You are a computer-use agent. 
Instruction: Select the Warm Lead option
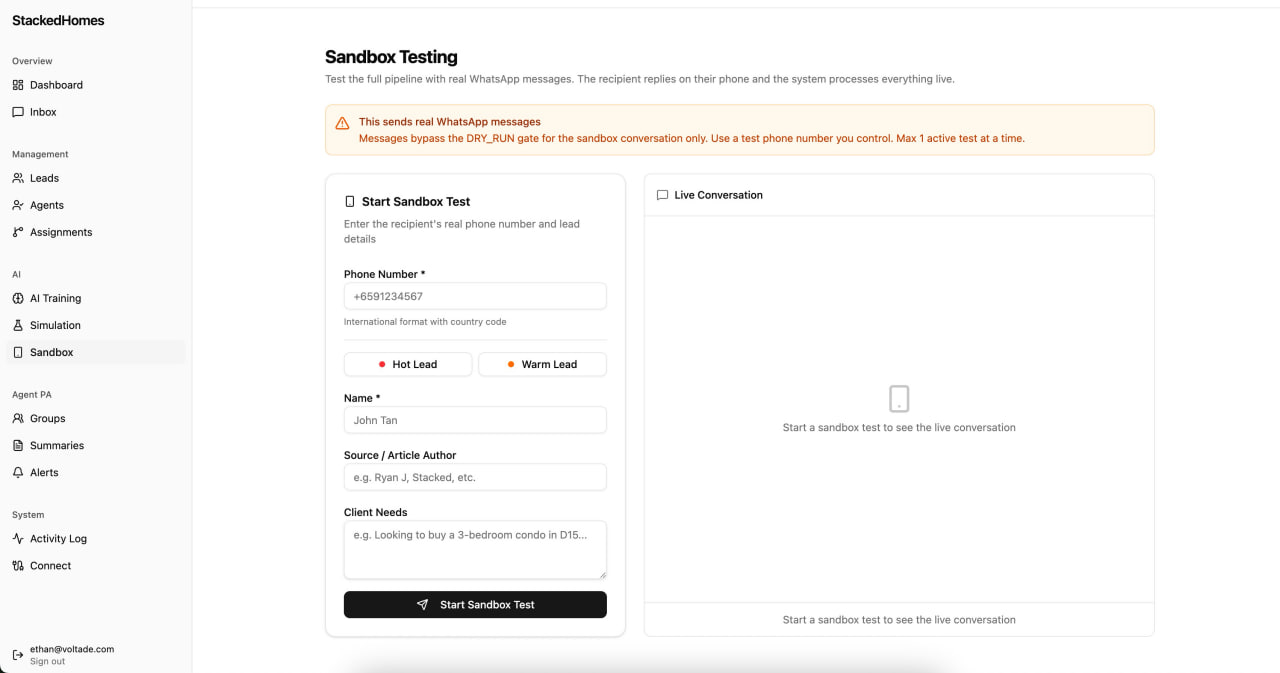[542, 364]
